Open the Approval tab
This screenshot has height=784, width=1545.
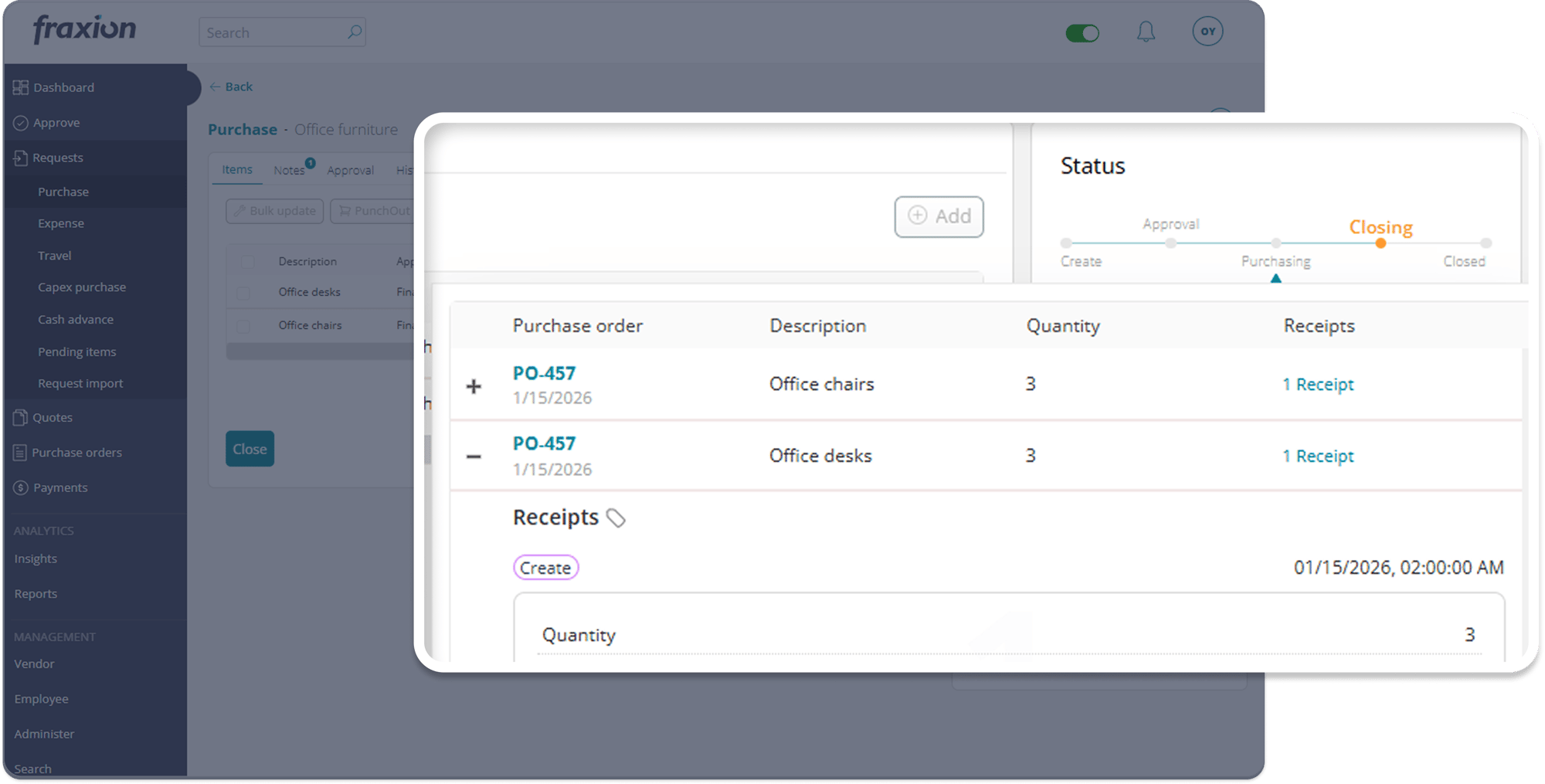pos(351,170)
